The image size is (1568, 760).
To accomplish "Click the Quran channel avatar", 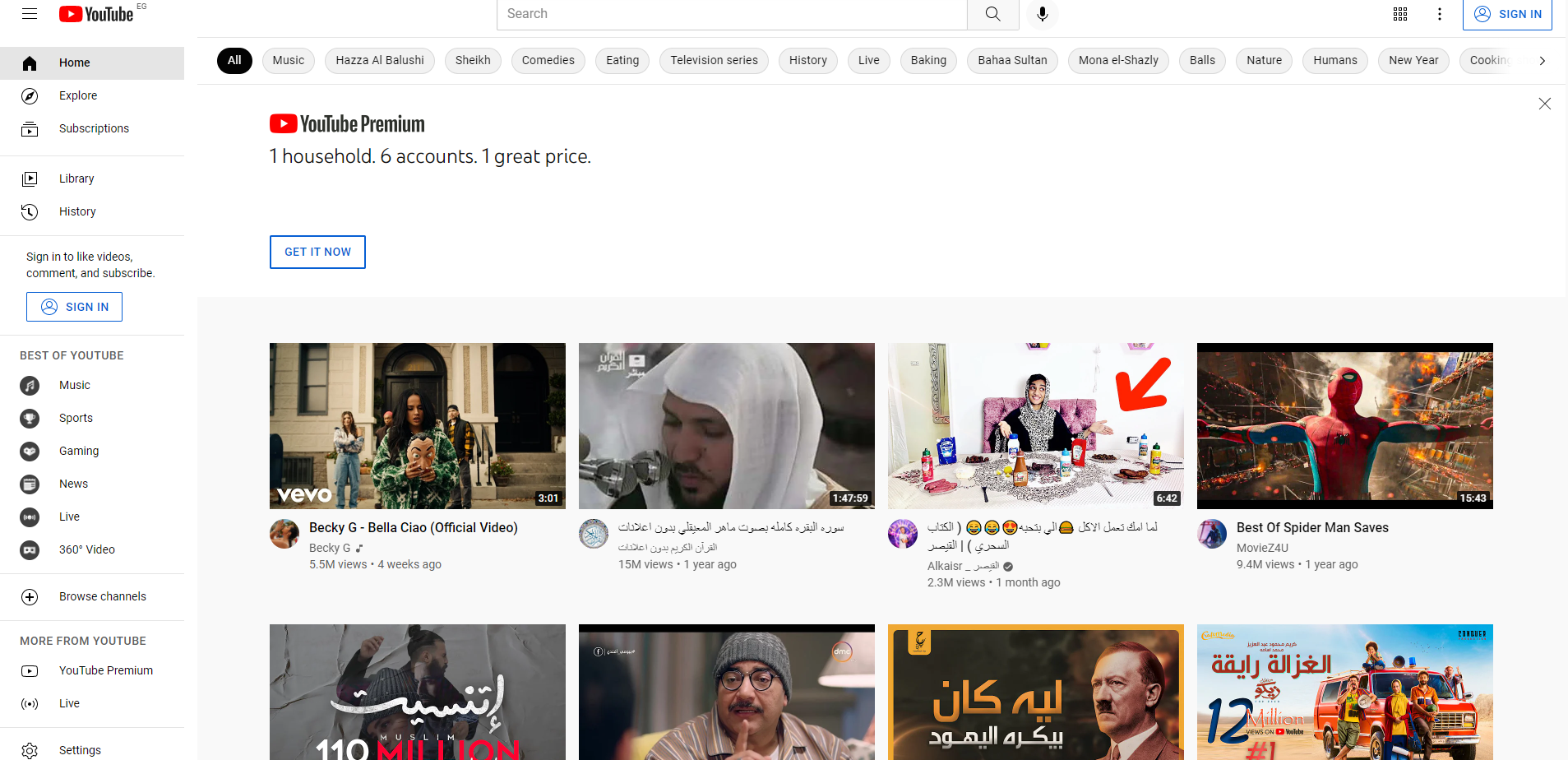I will [x=594, y=534].
